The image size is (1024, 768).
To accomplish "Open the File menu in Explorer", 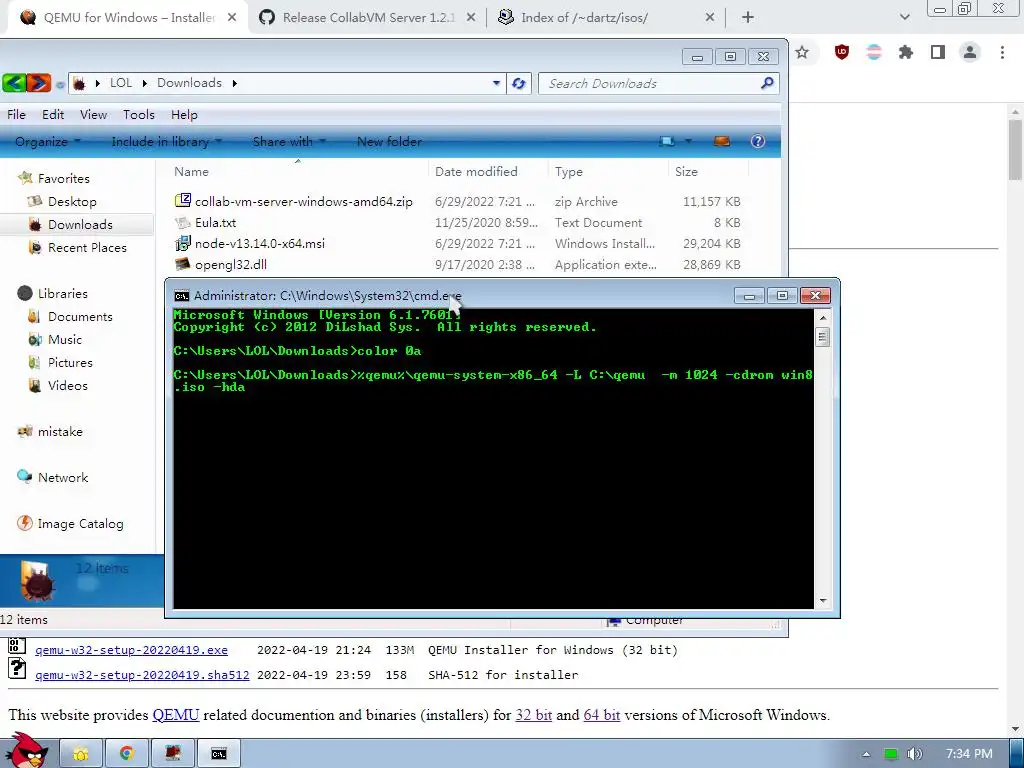I will [x=16, y=114].
